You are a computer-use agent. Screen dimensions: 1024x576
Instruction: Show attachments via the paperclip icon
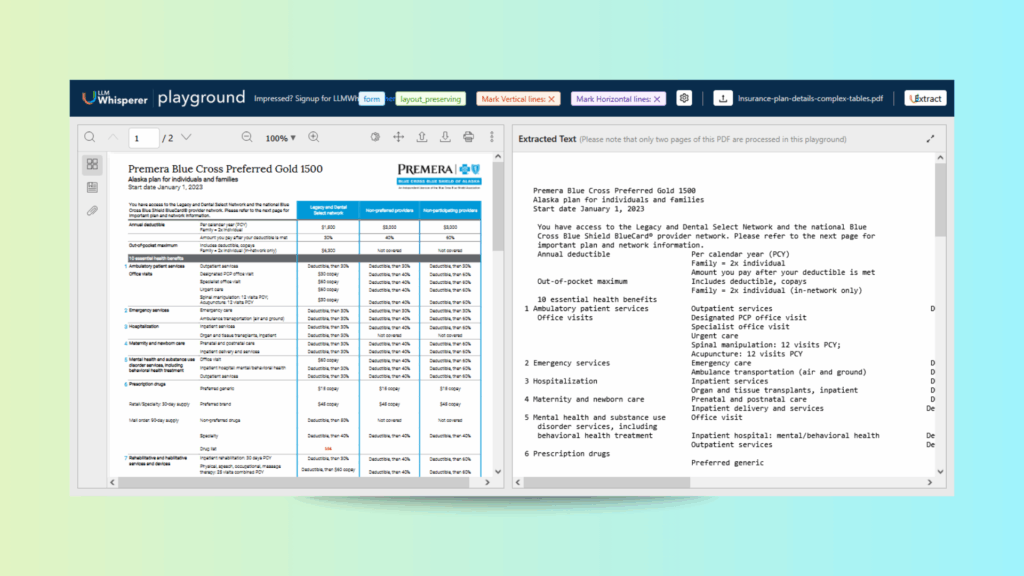[93, 211]
